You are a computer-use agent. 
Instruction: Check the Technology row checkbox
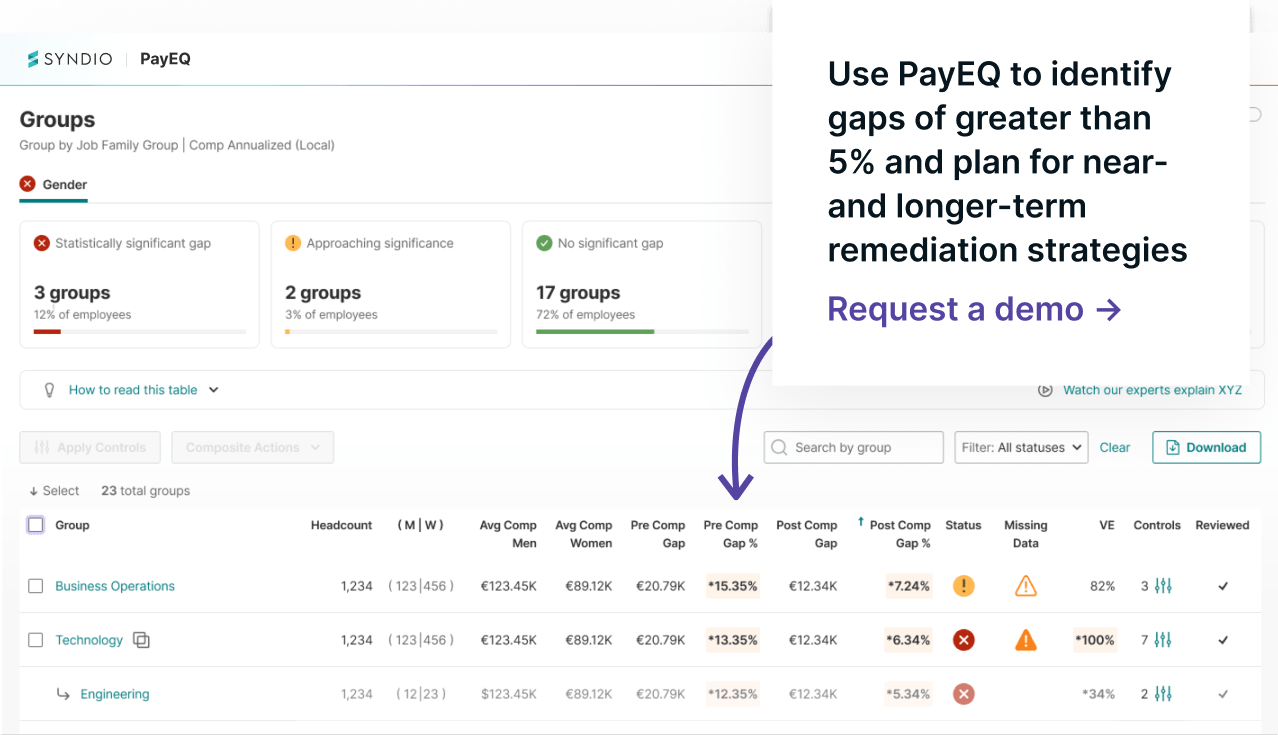coord(35,640)
